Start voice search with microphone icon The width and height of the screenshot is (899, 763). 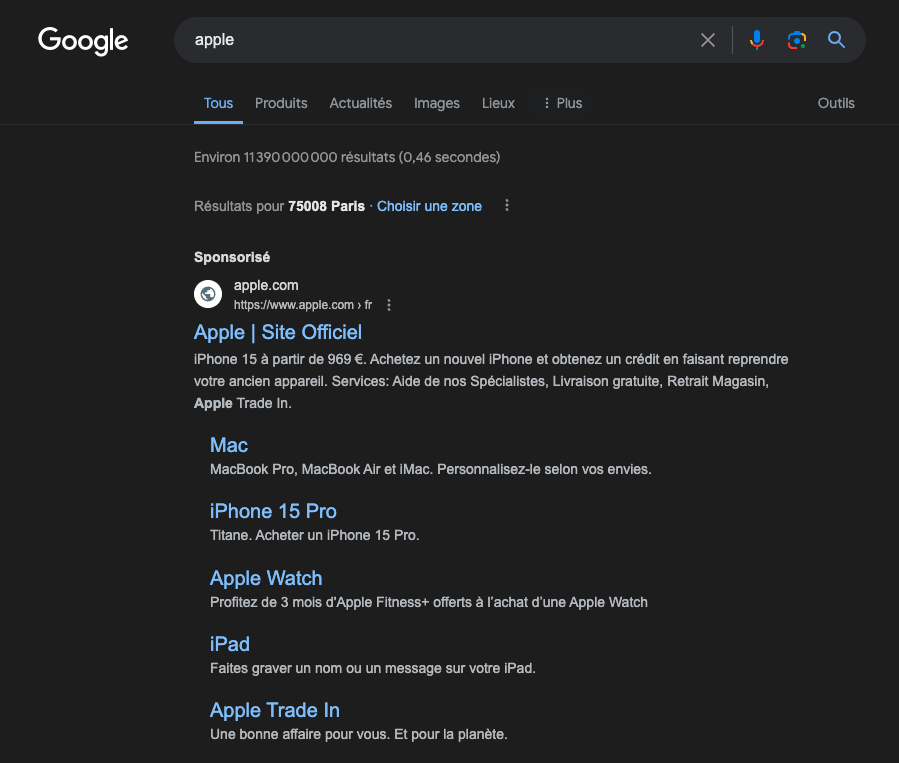pyautogui.click(x=756, y=40)
